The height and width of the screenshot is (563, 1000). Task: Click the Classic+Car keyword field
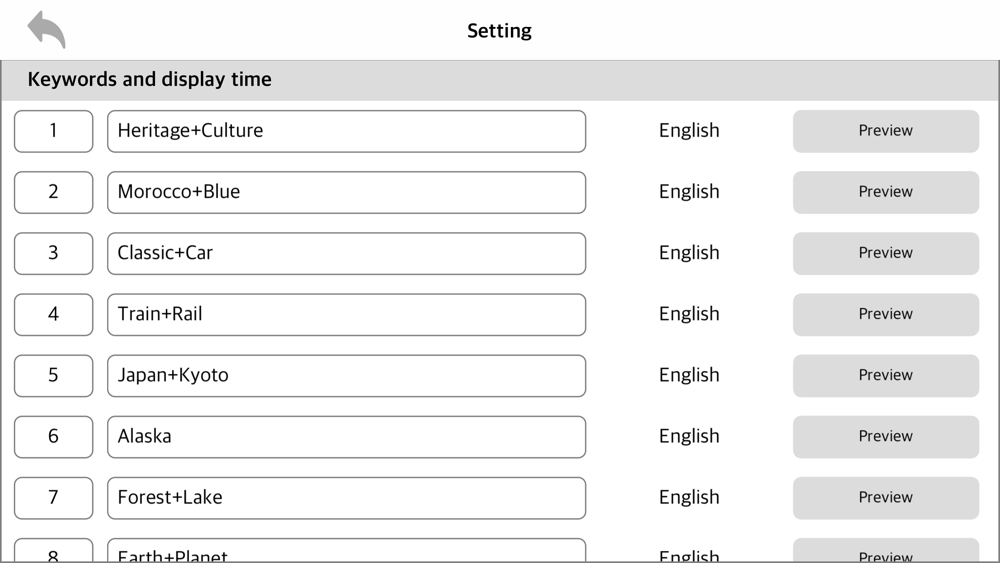(346, 253)
